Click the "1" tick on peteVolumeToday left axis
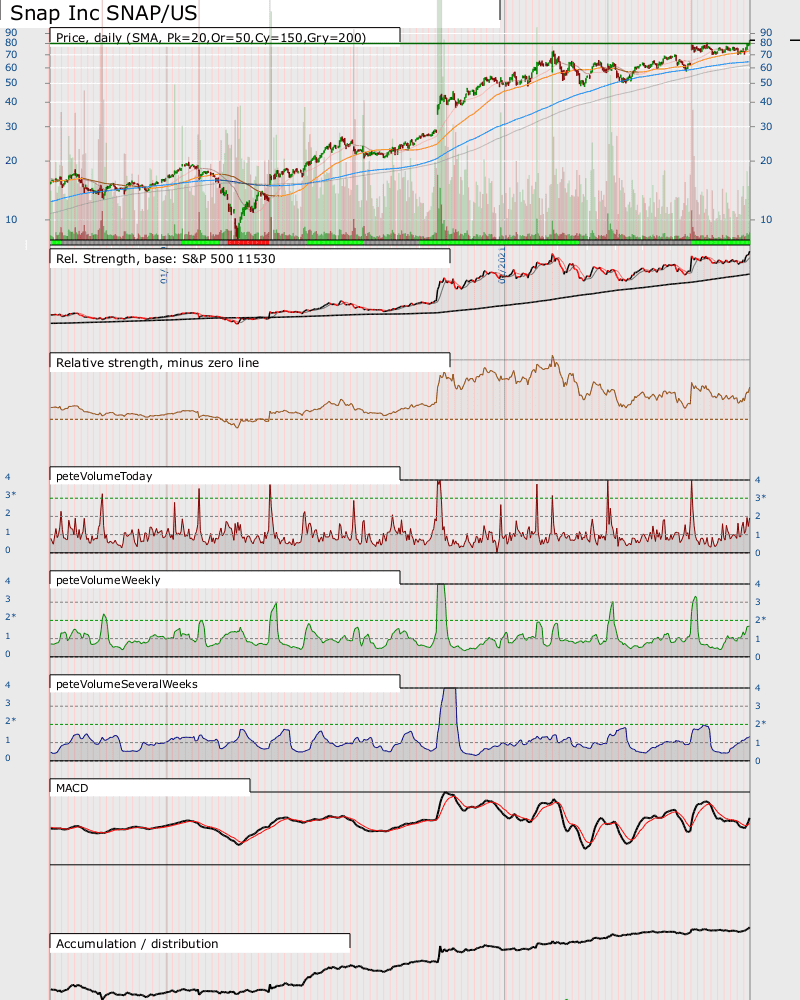800x1000 pixels. pyautogui.click(x=8, y=532)
